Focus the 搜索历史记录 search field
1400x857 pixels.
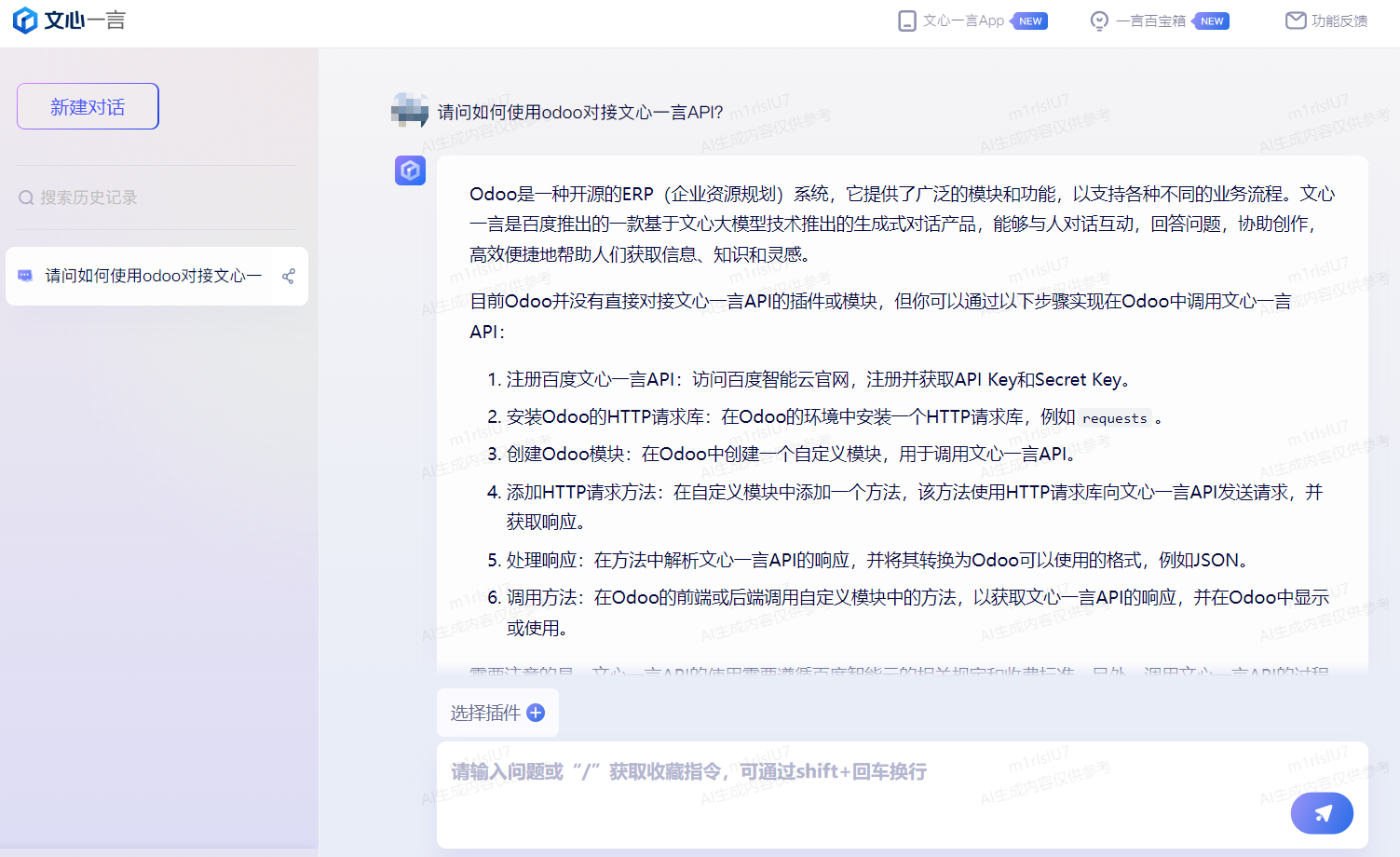coord(156,197)
